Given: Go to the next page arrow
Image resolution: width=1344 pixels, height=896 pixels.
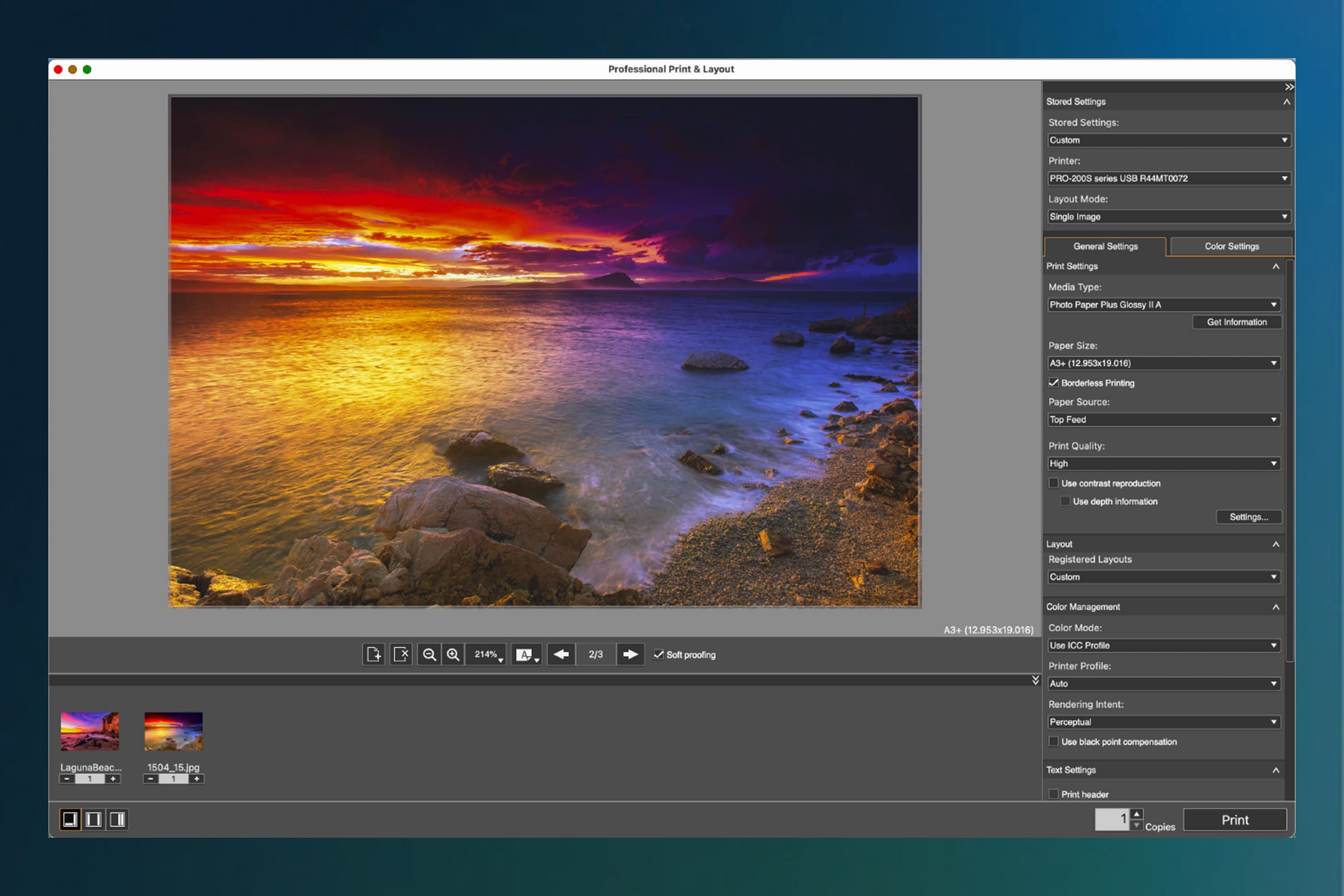Looking at the screenshot, I should tap(630, 654).
